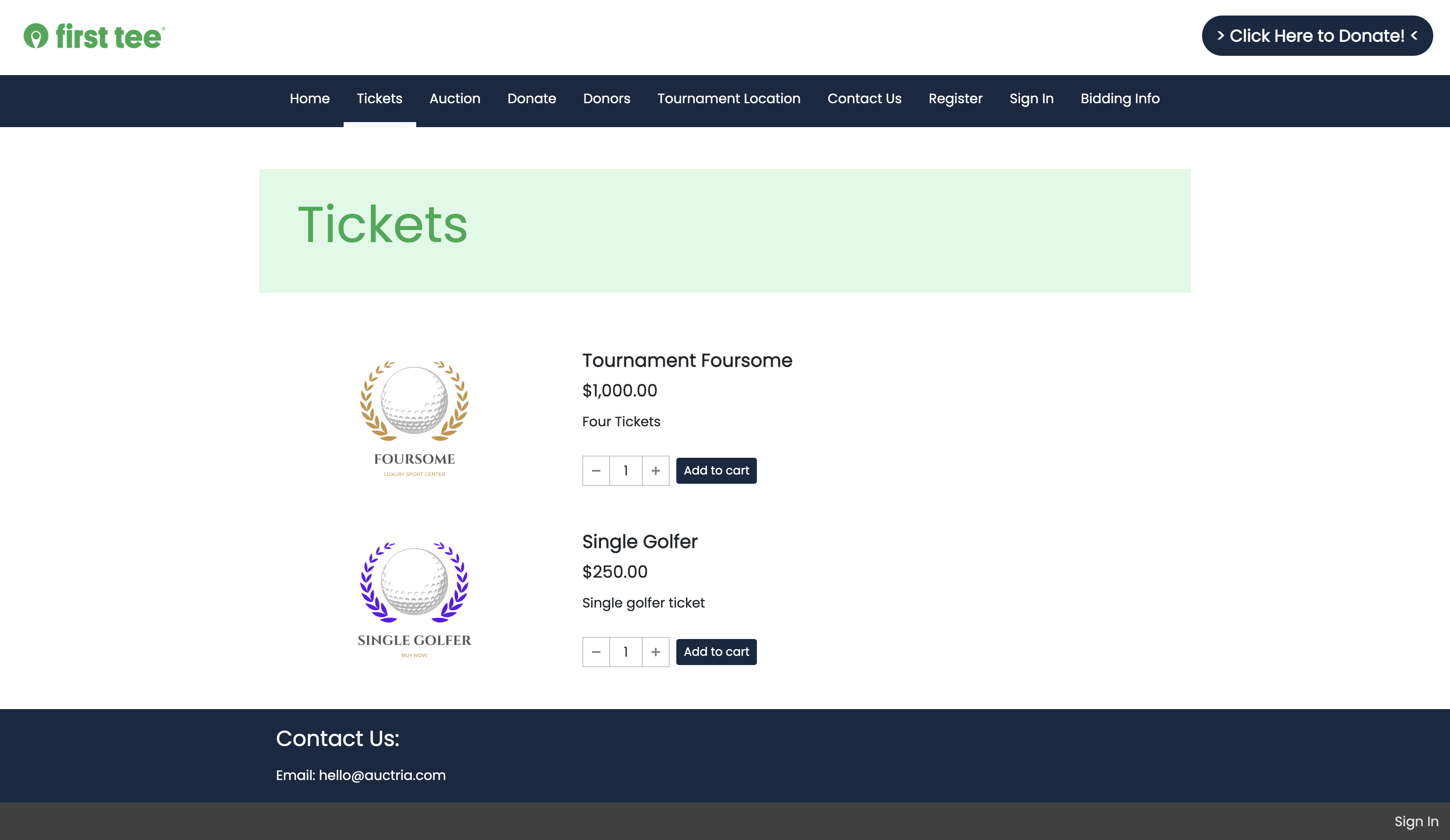Open the Donate nav item
This screenshot has width=1450, height=840.
pyautogui.click(x=532, y=98)
